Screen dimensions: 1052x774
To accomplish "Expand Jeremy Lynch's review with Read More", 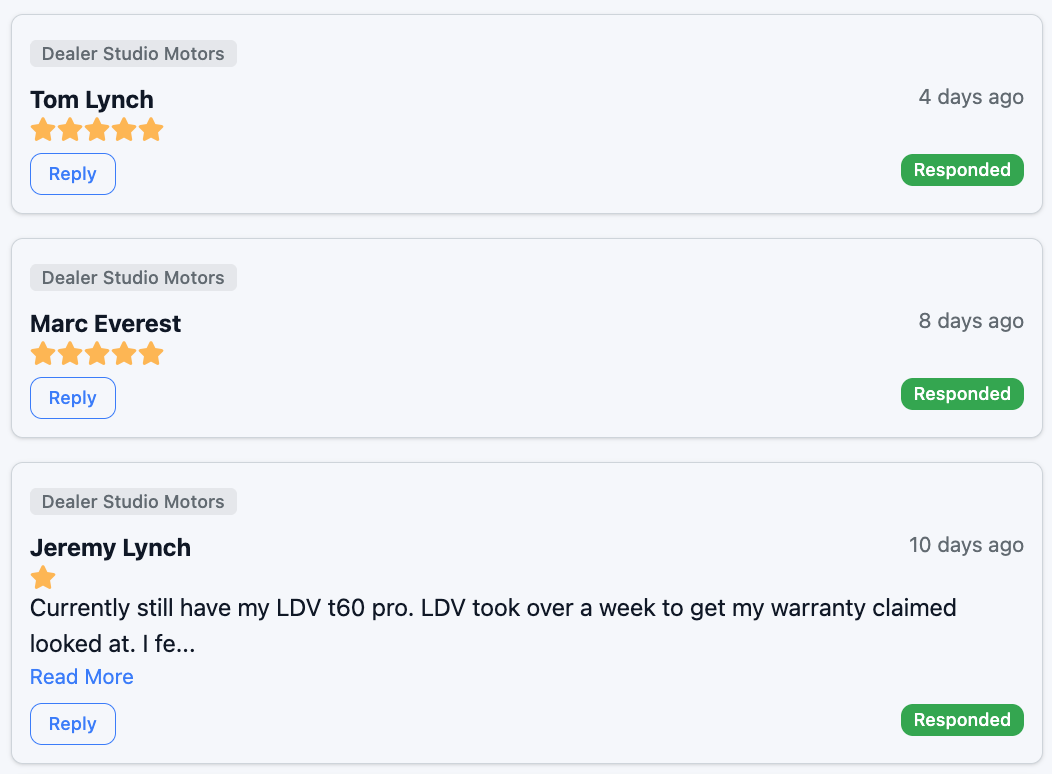I will 82,677.
